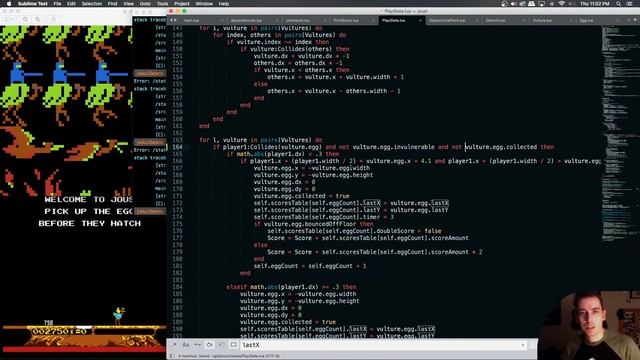Open the tab list dropdown arrow
Image resolution: width=640 pixels, height=360 pixels.
635,20
